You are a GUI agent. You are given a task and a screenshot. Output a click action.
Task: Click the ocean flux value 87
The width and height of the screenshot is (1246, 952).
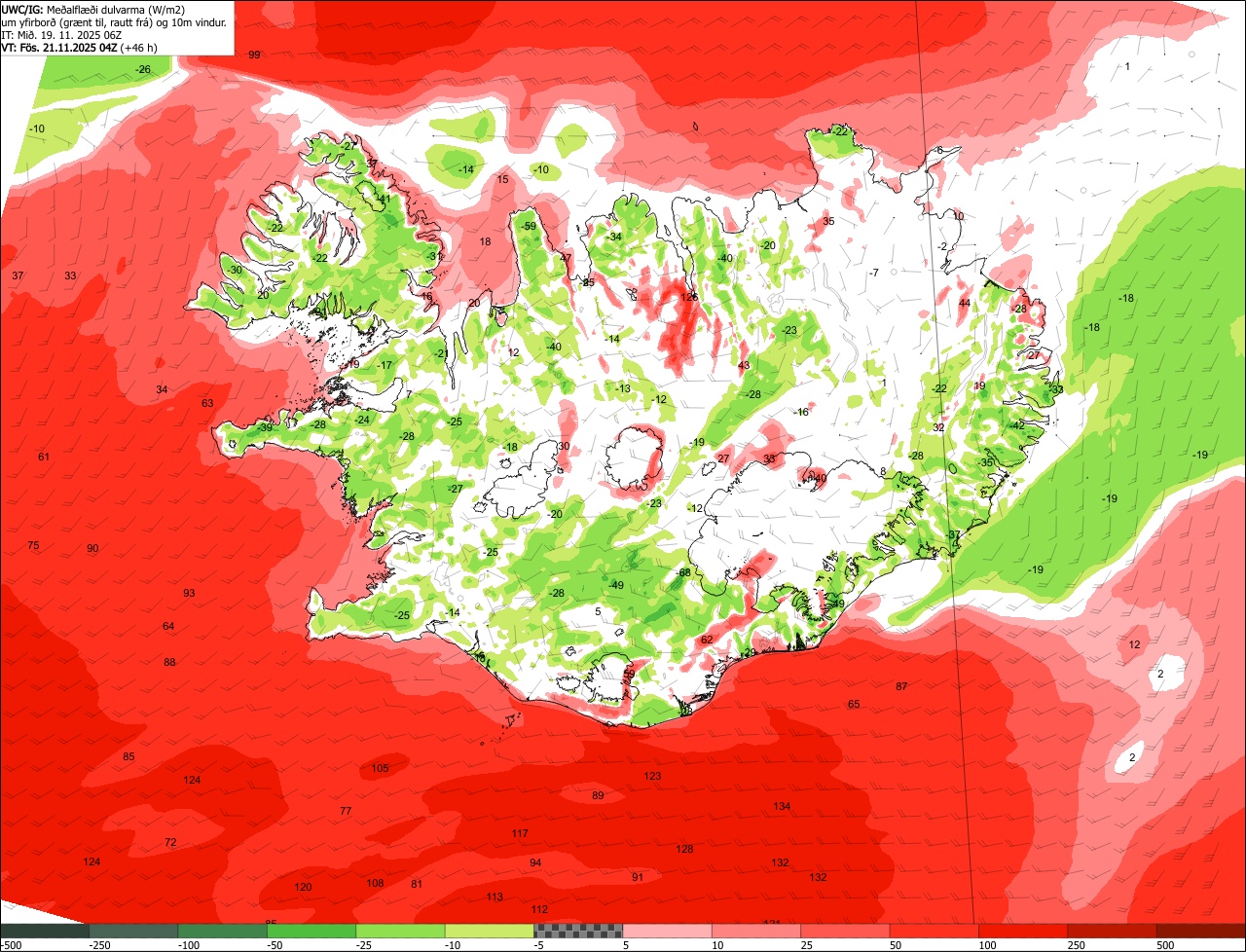click(x=901, y=686)
